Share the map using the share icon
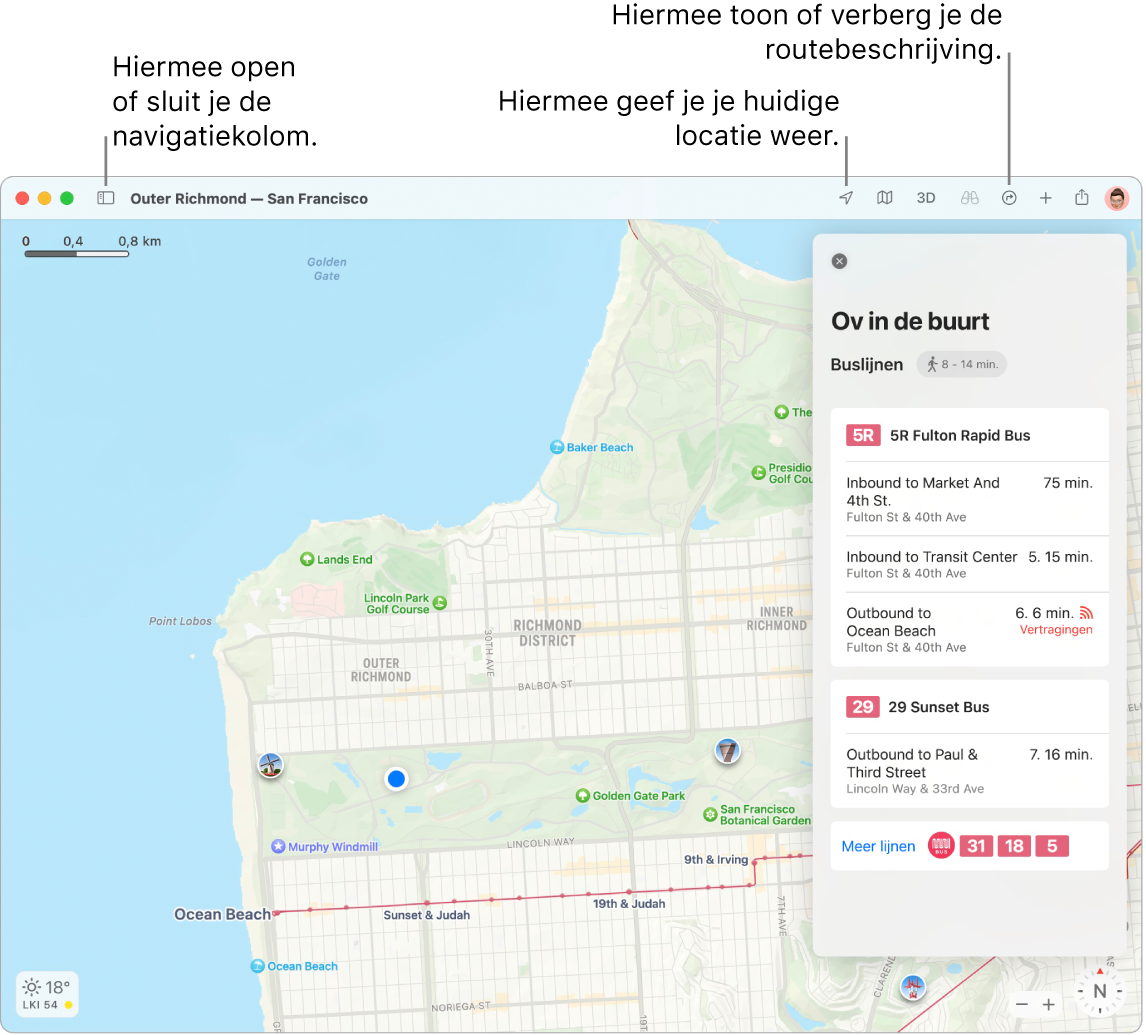1146x1035 pixels. tap(1081, 198)
